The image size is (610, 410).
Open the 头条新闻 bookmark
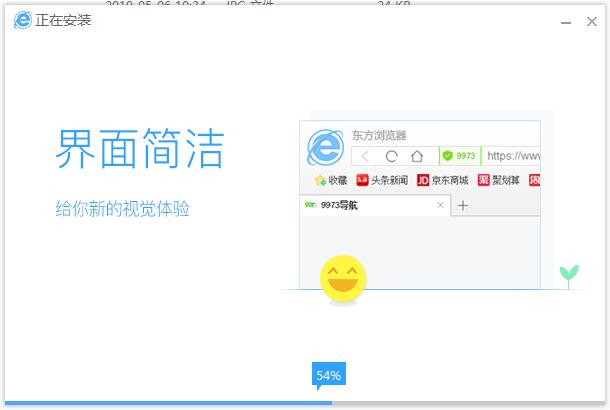coord(382,181)
